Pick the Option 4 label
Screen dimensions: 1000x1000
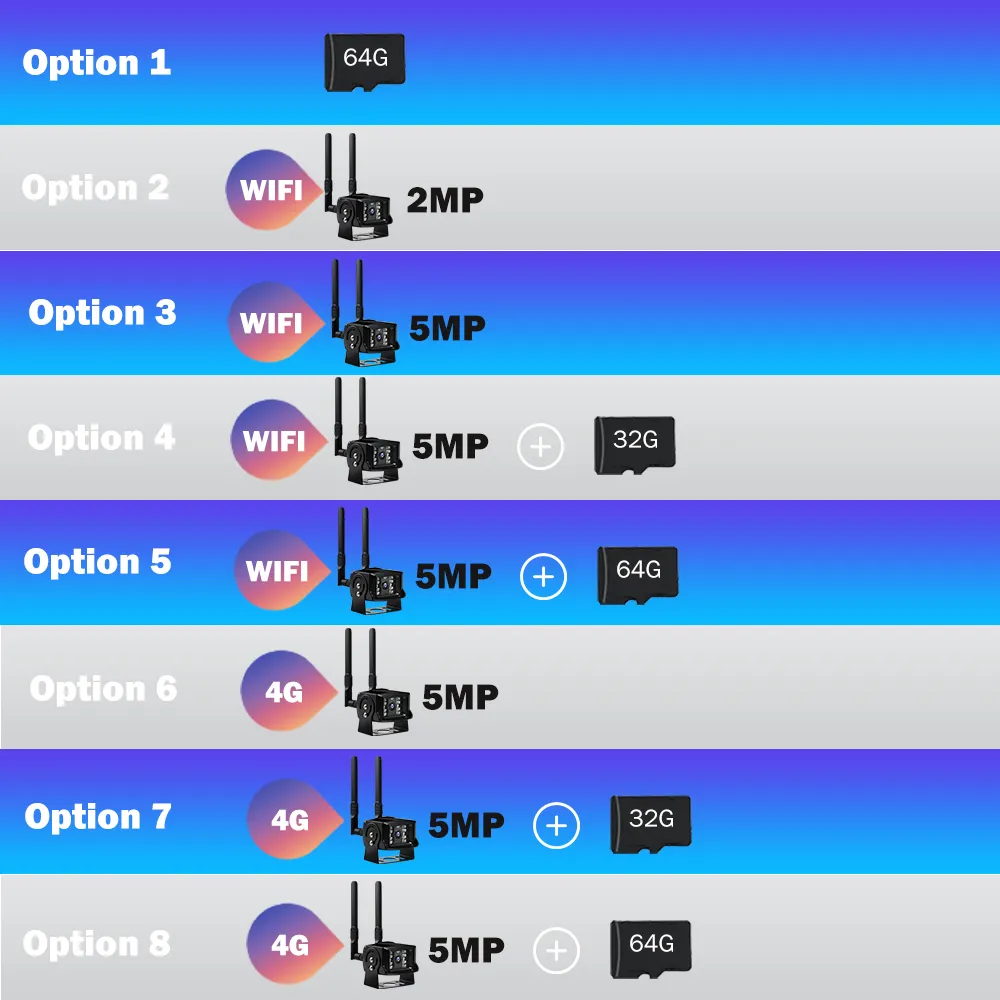[x=101, y=438]
